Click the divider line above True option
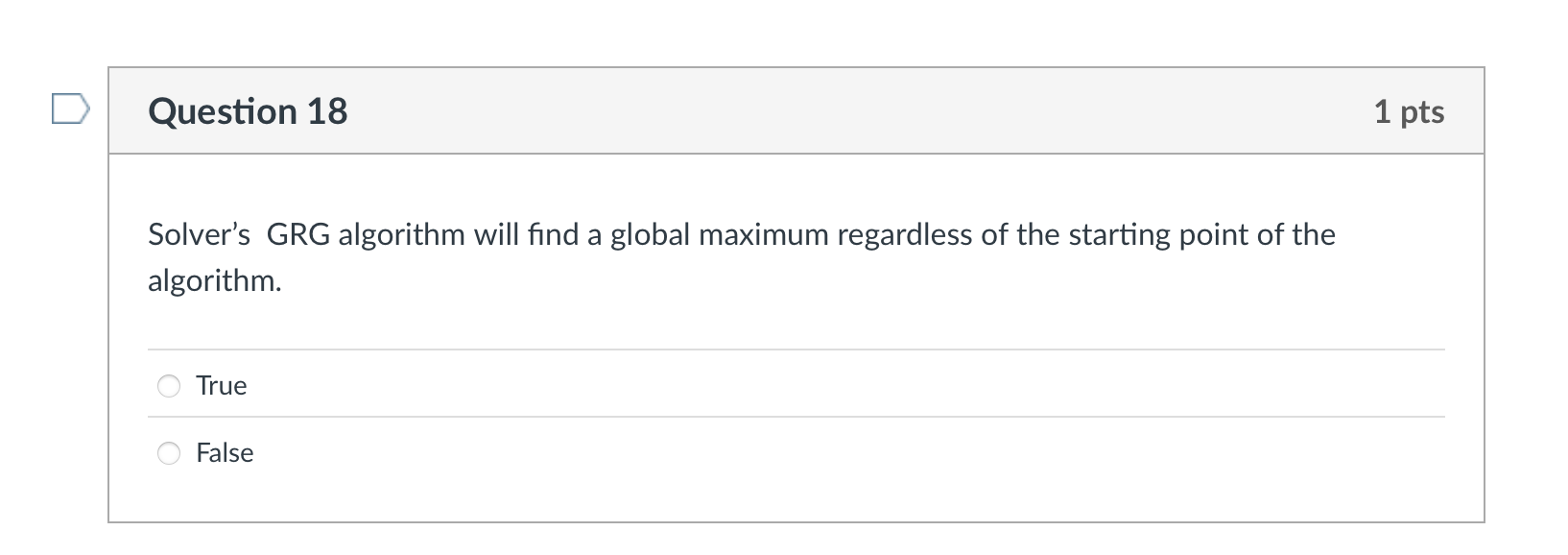The width and height of the screenshot is (1568, 555). (x=795, y=349)
